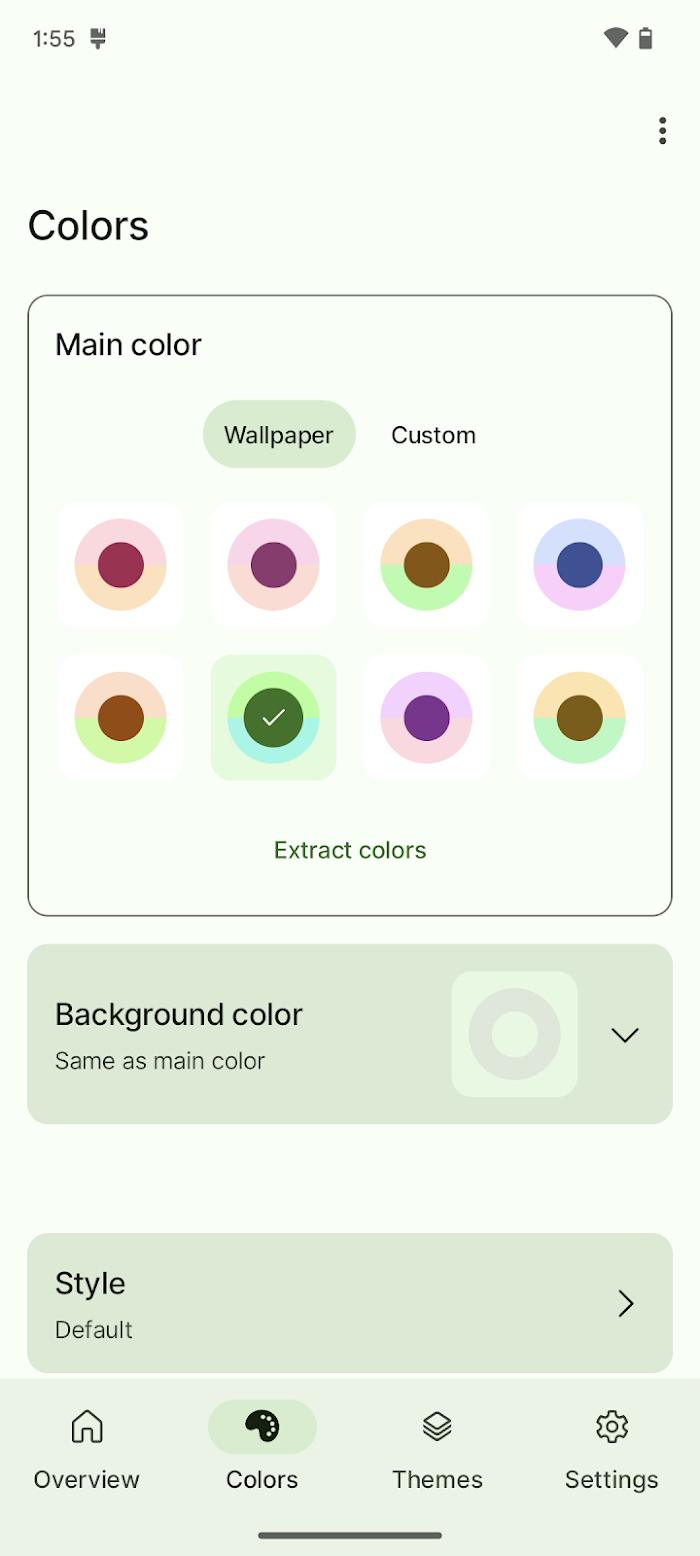The height and width of the screenshot is (1556, 700).
Task: Tap the battery status icon
Action: point(646,39)
